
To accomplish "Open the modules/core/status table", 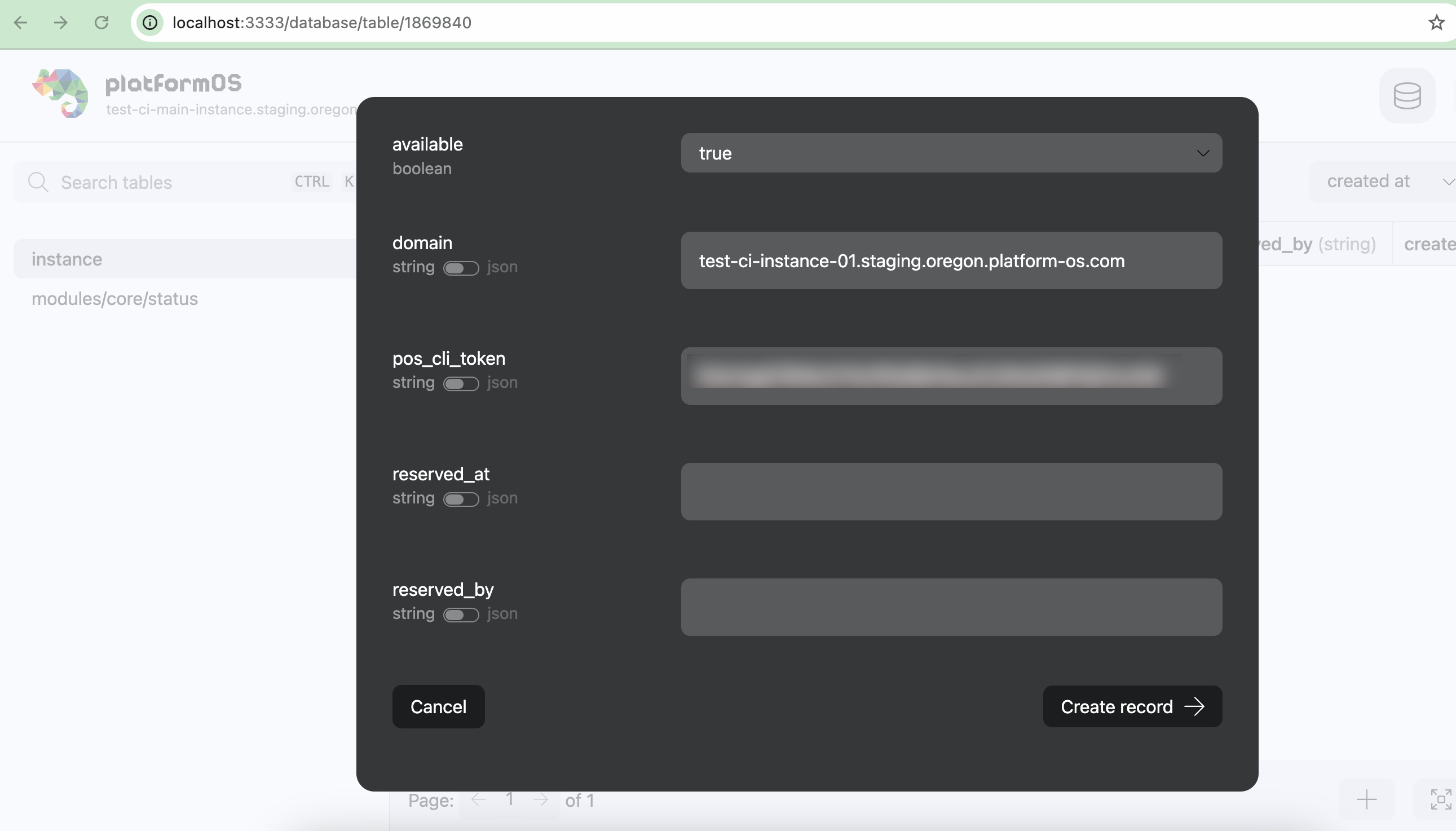I will coord(114,298).
